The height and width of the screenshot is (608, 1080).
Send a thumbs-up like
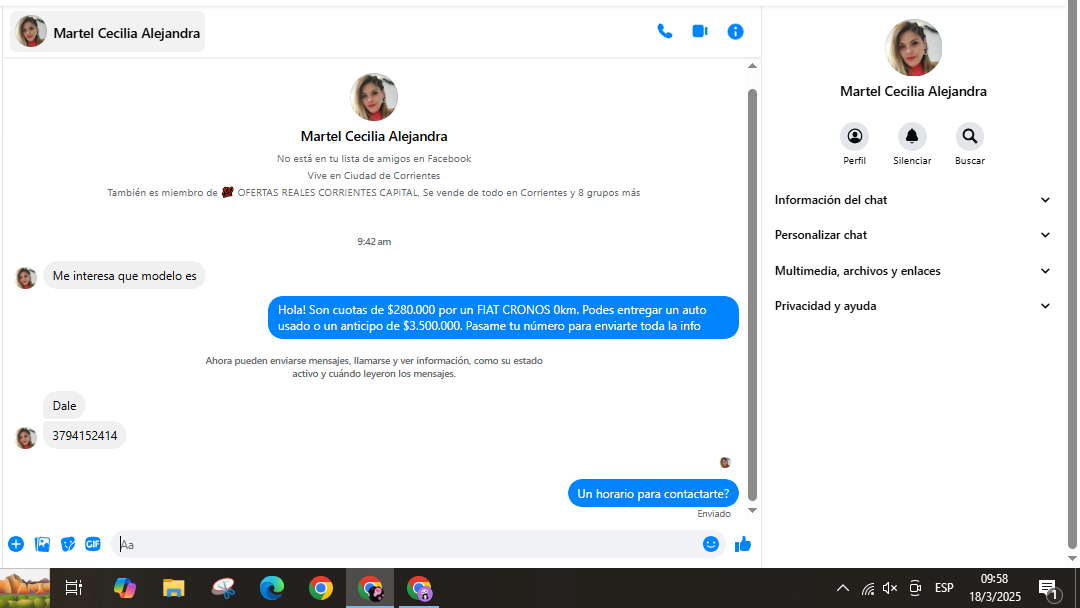pyautogui.click(x=742, y=544)
